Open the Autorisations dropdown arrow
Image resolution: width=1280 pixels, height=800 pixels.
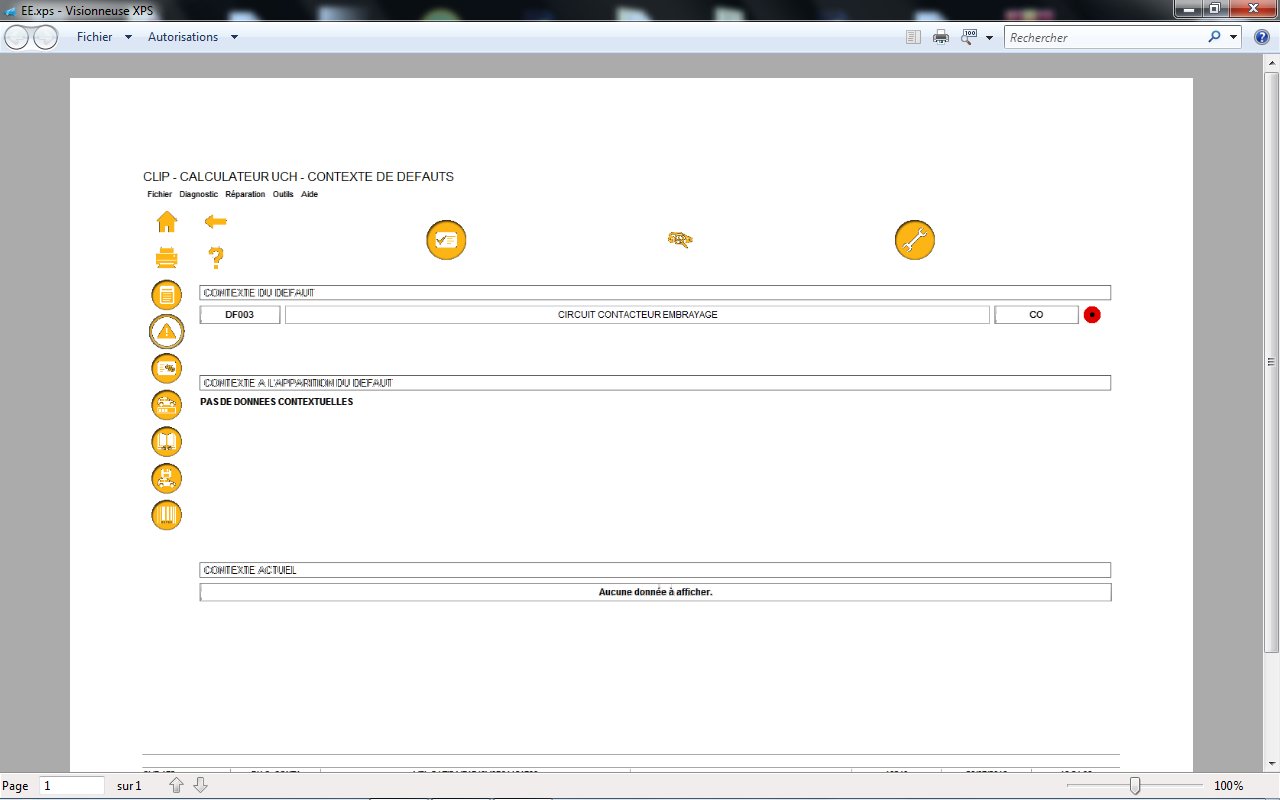(x=234, y=37)
